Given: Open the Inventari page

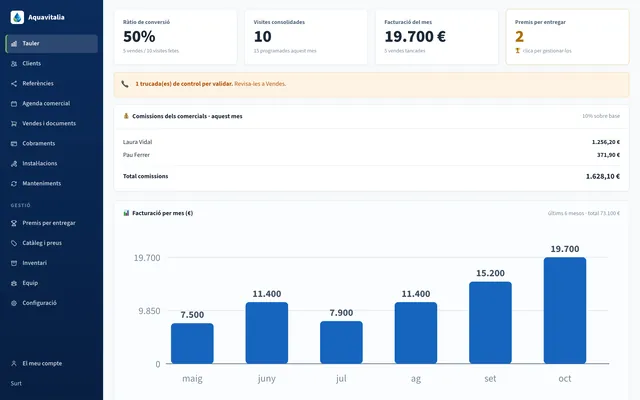Looking at the screenshot, I should (x=52, y=263).
